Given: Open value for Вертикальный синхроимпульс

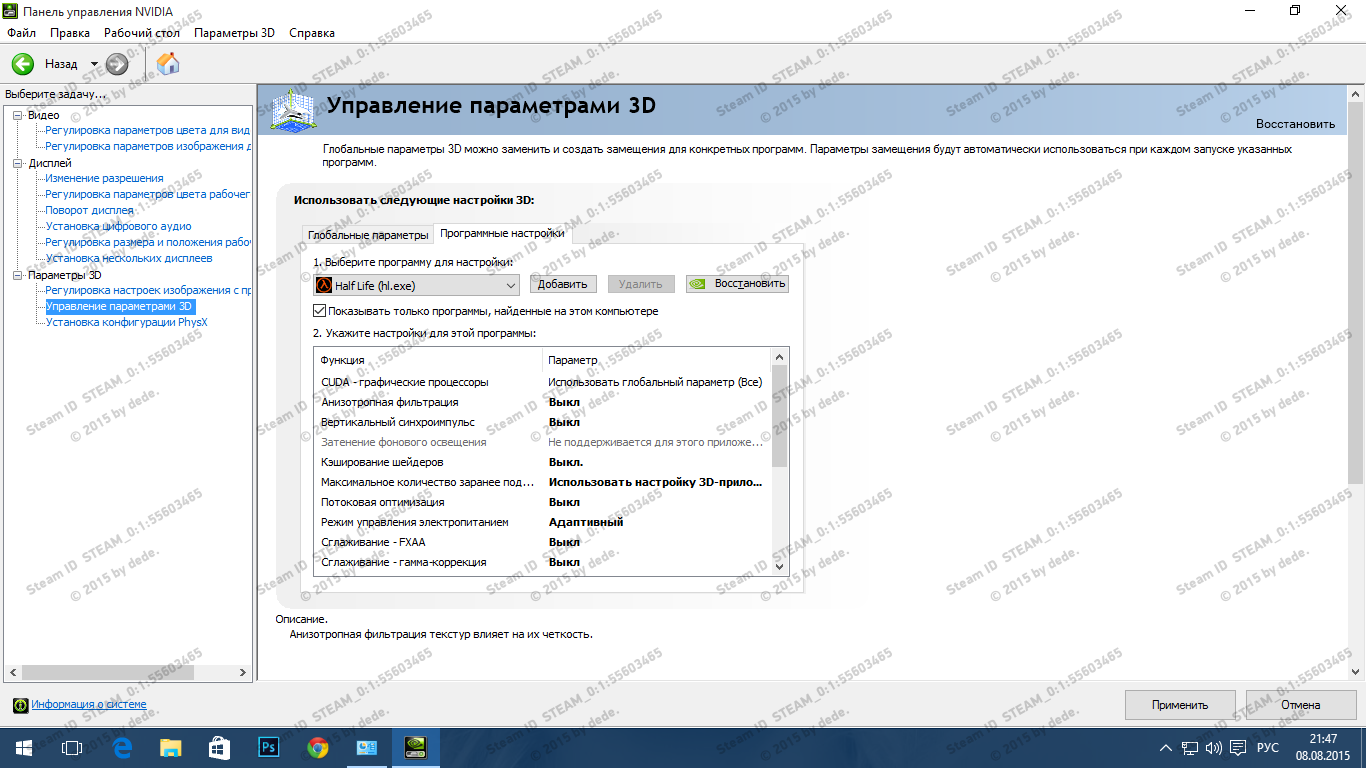Looking at the screenshot, I should [x=564, y=422].
